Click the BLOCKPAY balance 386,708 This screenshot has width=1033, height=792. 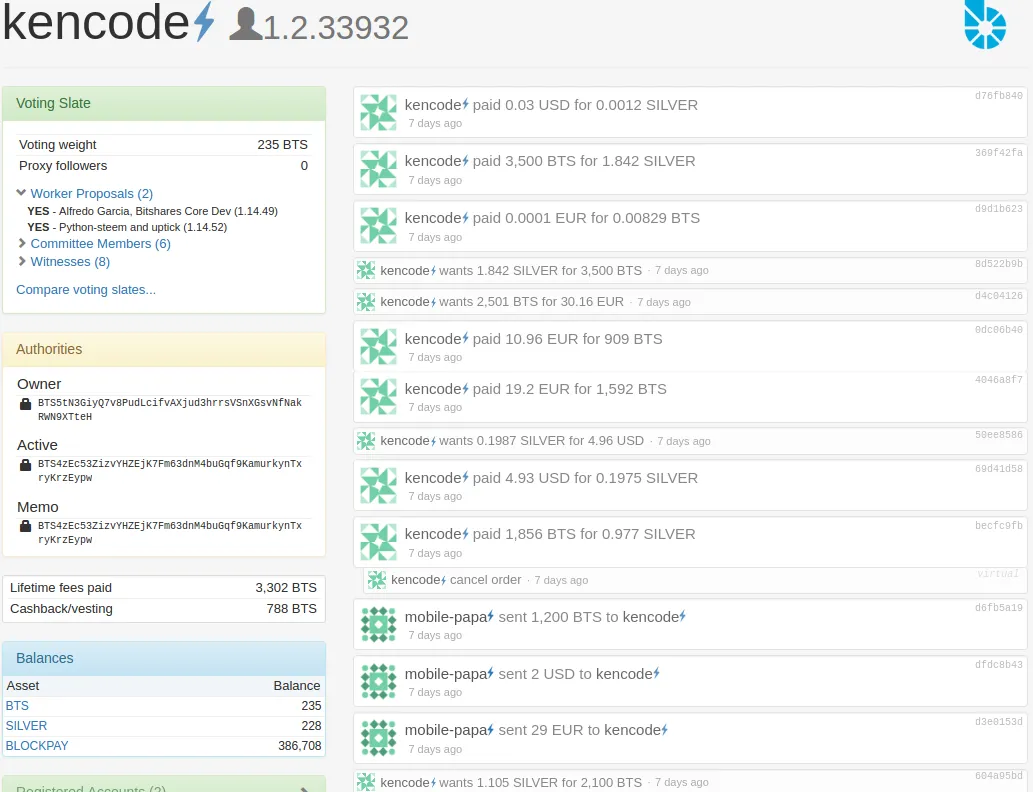point(300,746)
